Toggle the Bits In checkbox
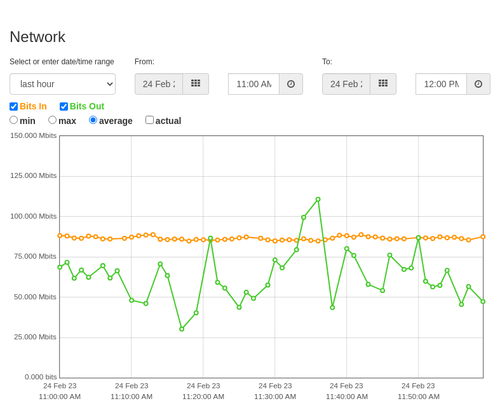 [x=14, y=106]
